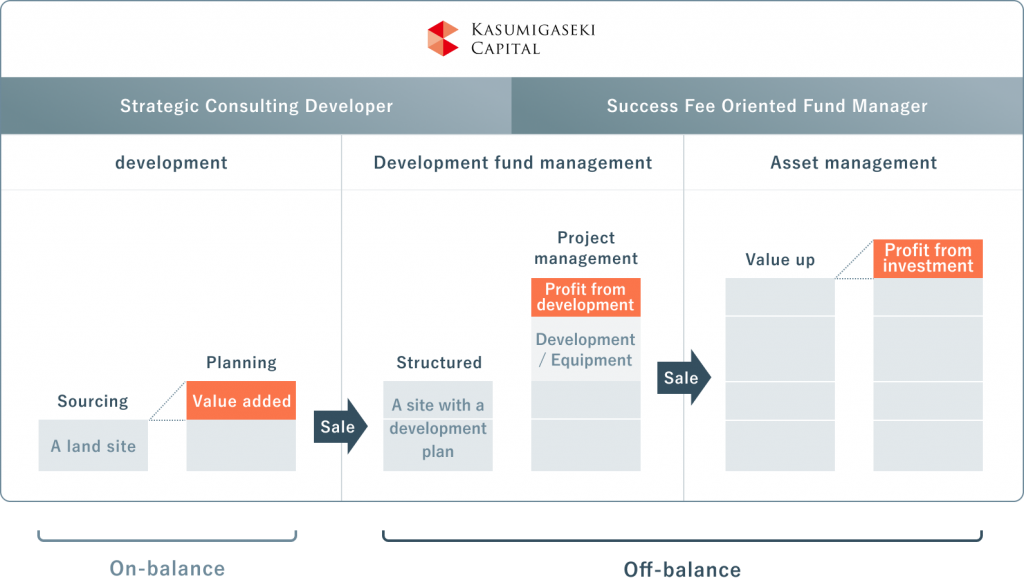Click 'A site with a development plan' block

click(x=438, y=426)
